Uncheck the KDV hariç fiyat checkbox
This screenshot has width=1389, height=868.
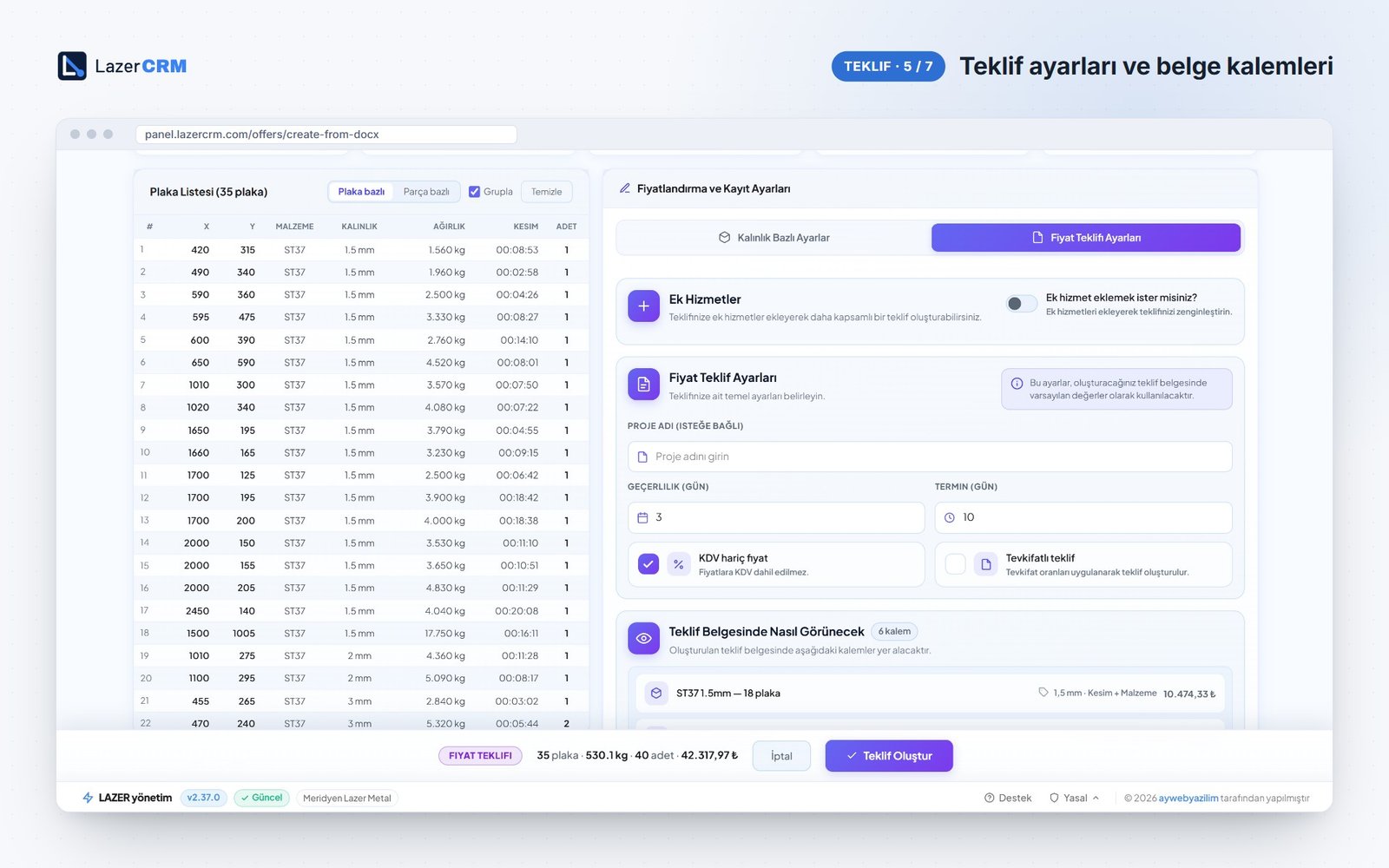(x=648, y=564)
